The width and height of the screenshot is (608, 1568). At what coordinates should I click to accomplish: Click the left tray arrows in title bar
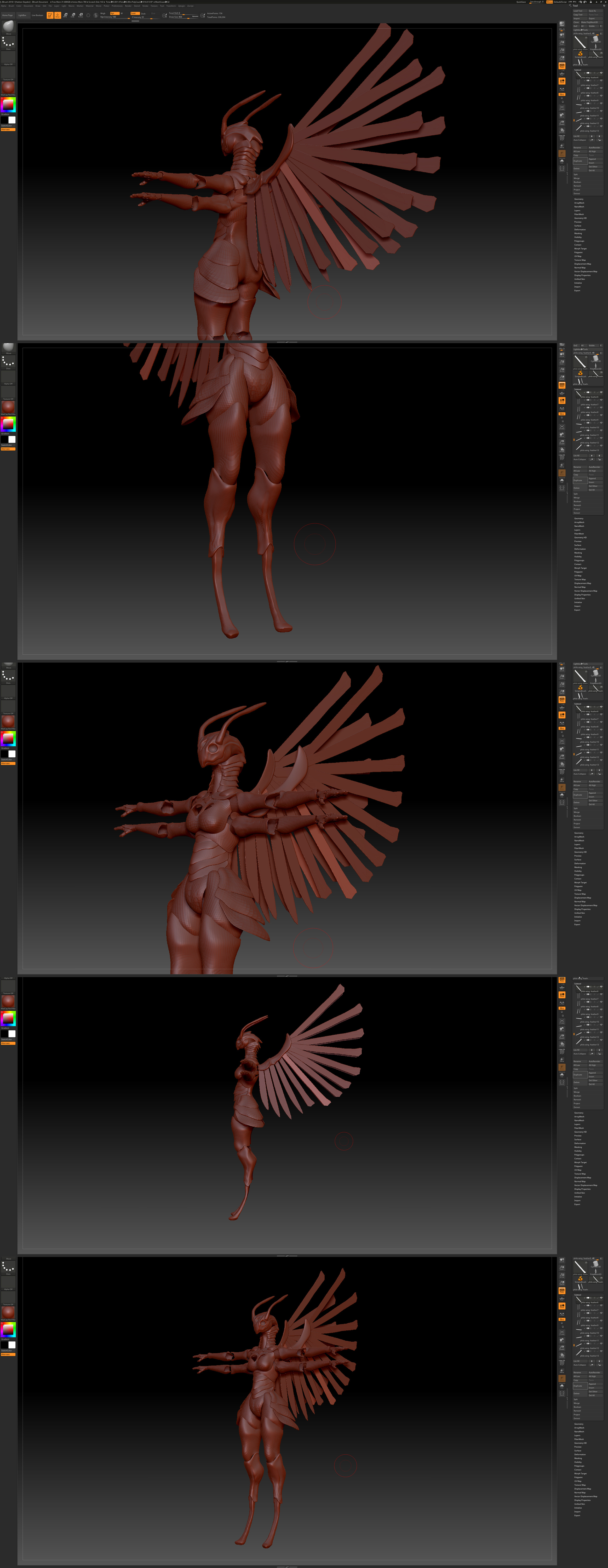click(570, 2)
